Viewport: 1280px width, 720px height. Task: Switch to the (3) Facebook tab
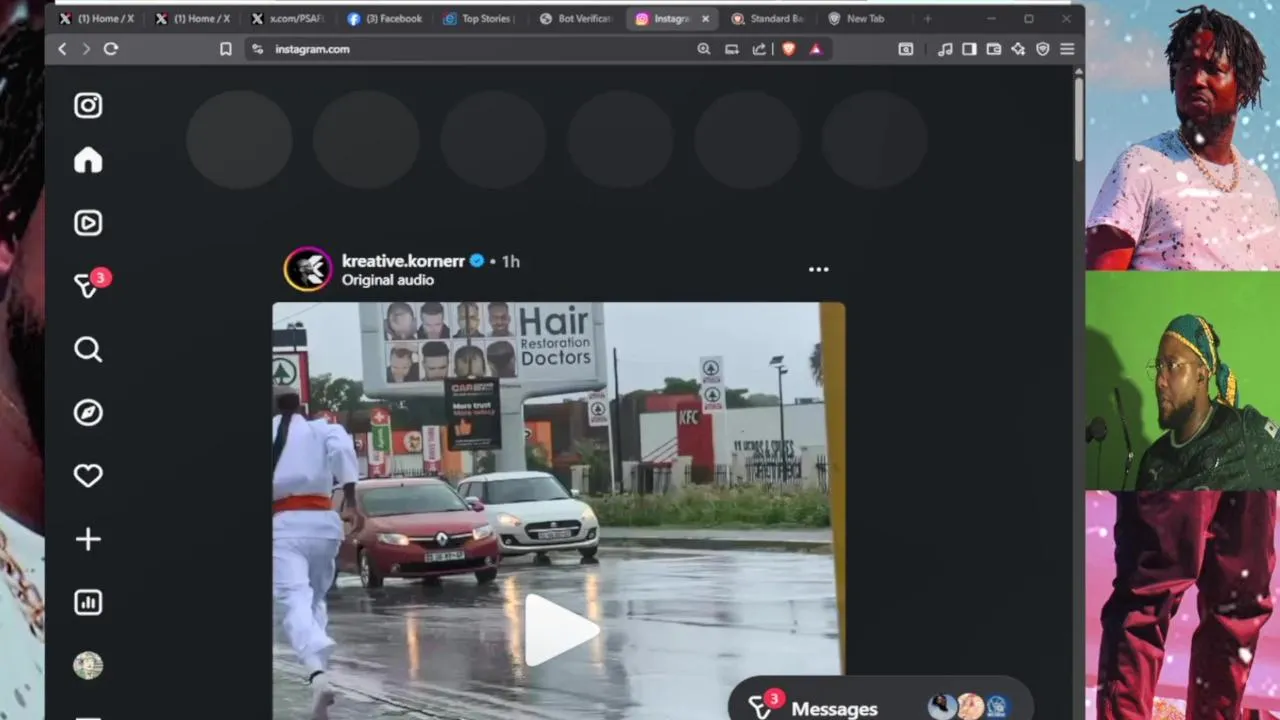(385, 18)
